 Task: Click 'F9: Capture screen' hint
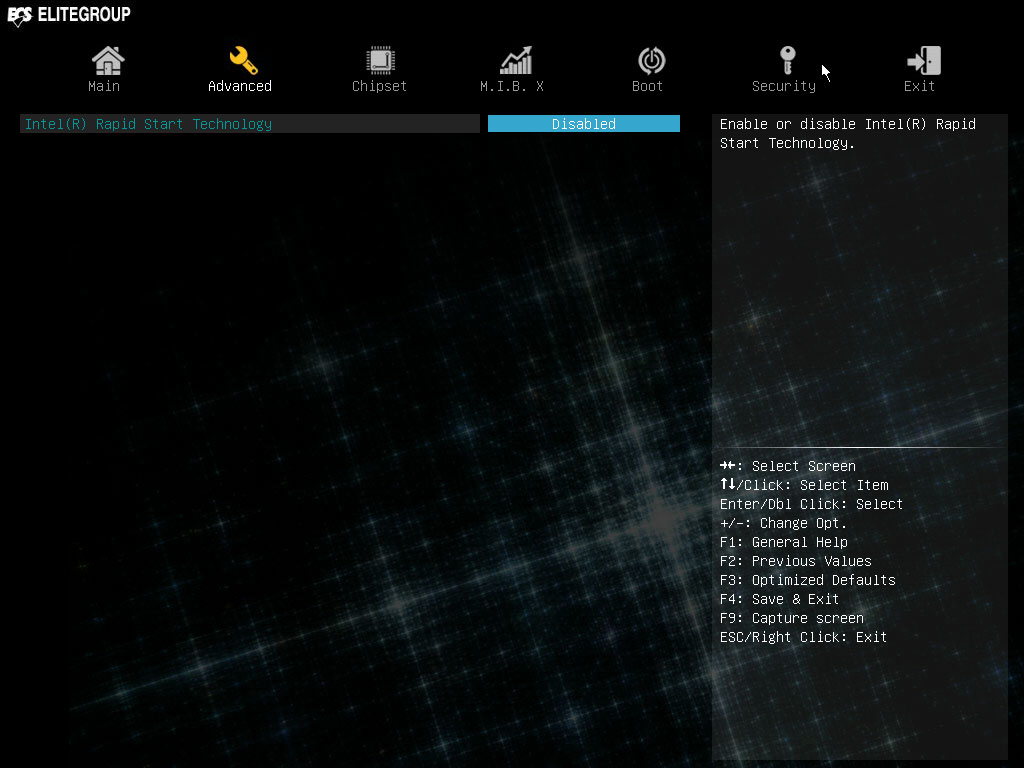[x=792, y=618]
